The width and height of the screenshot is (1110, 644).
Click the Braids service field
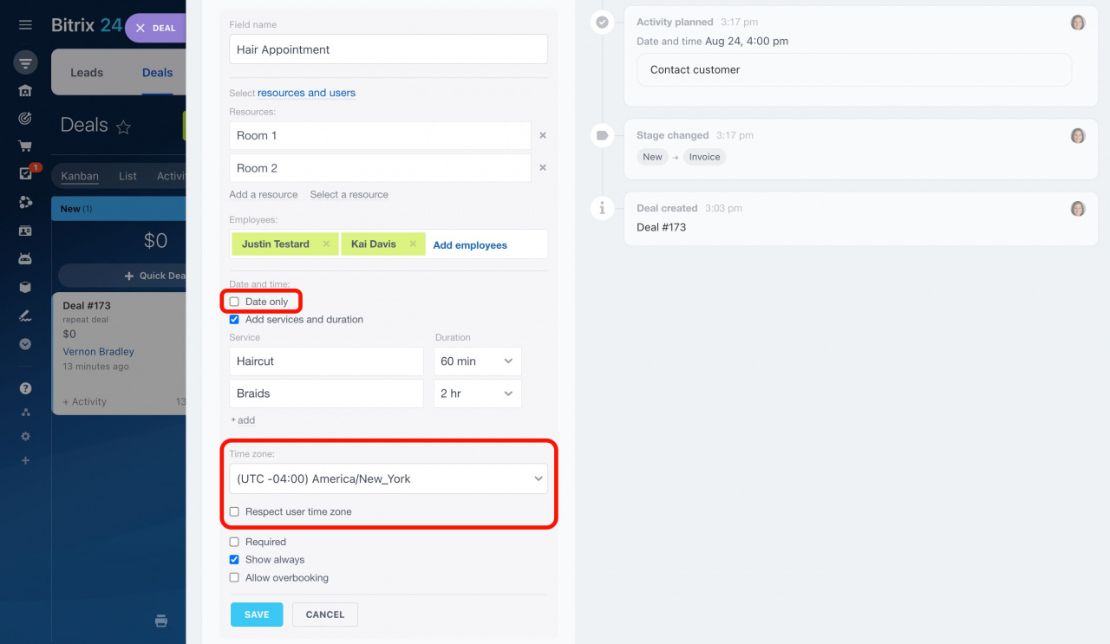[326, 393]
